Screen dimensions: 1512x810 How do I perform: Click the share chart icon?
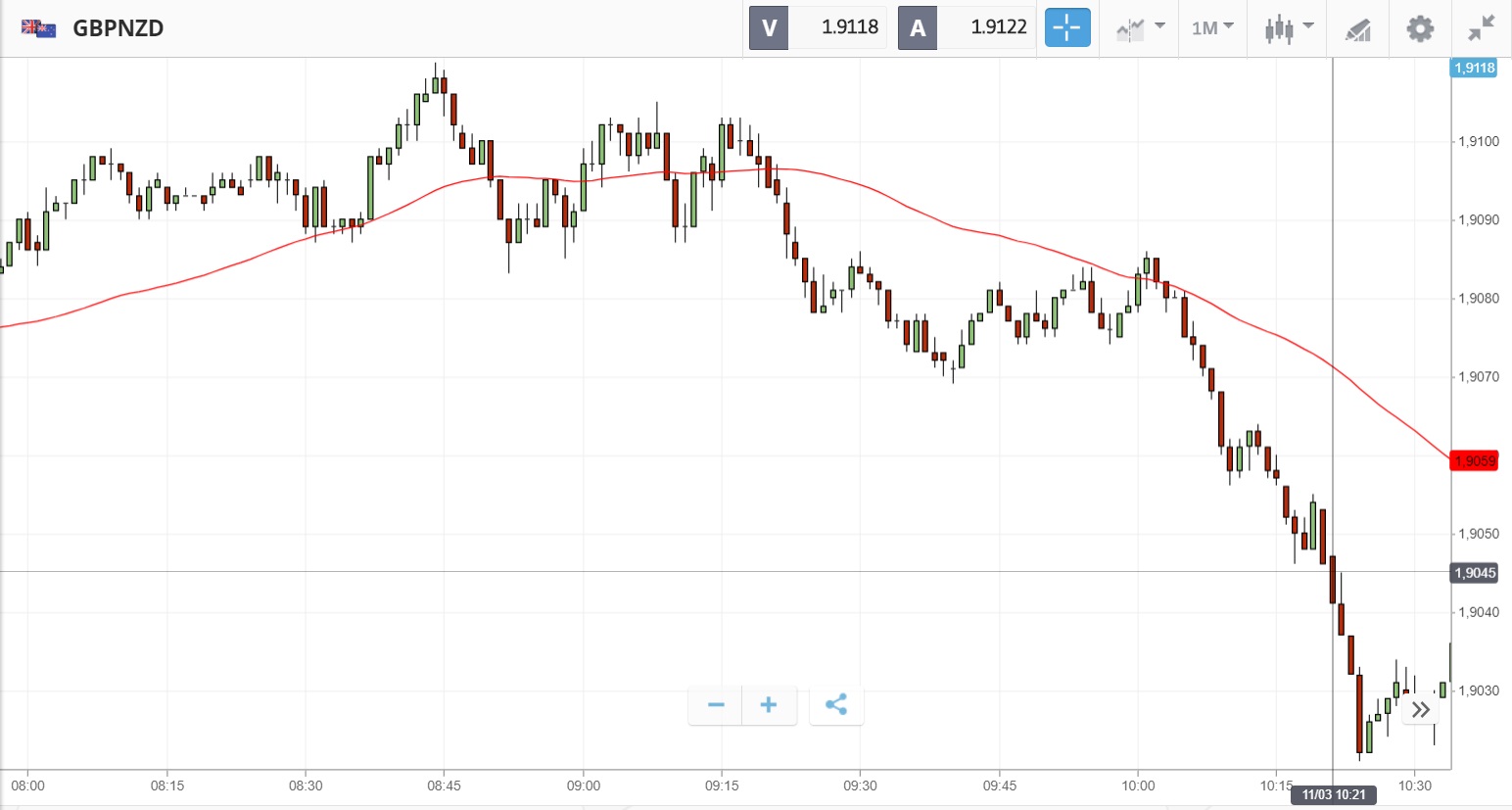pos(836,705)
